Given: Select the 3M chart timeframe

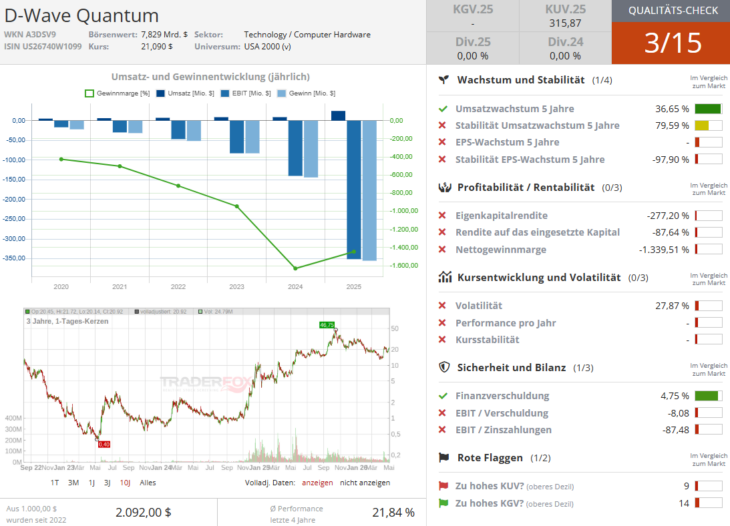Looking at the screenshot, I should pyautogui.click(x=73, y=483).
